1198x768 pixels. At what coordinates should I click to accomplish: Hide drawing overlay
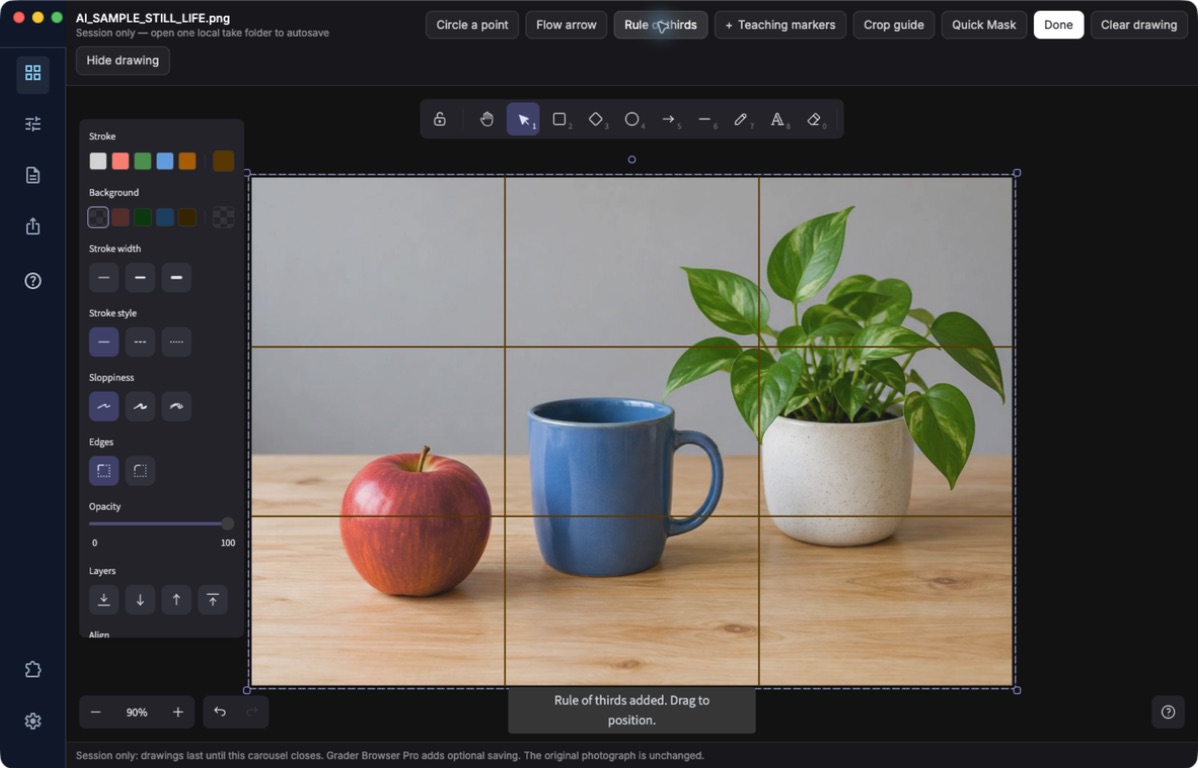pyautogui.click(x=122, y=60)
